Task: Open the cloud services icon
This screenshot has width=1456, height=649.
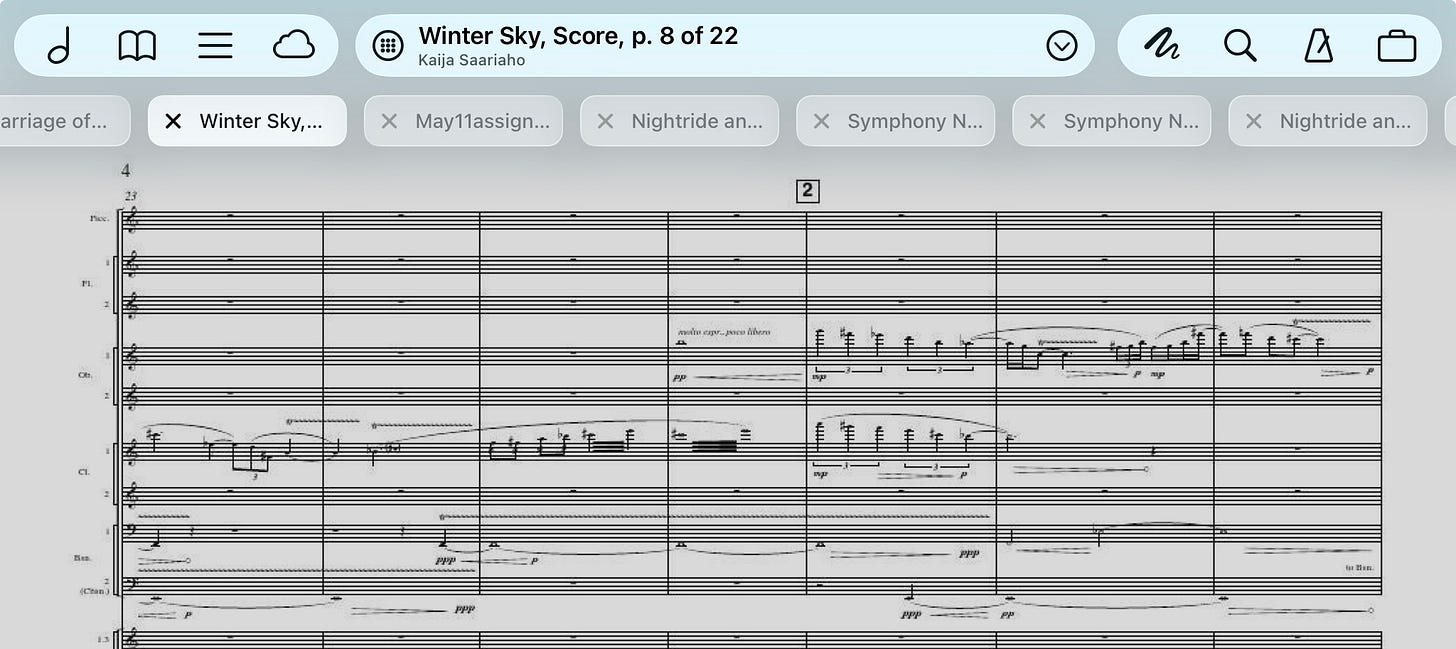Action: point(294,46)
